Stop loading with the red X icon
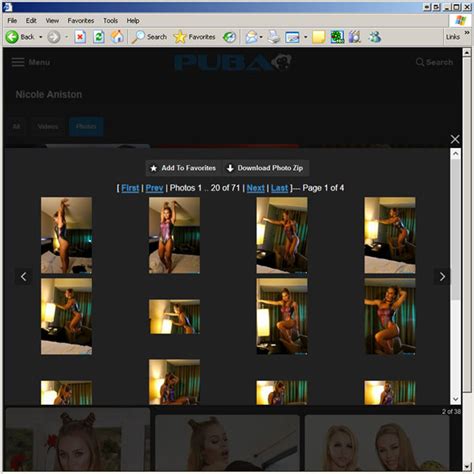Screen dimensions: 474x474 click(x=80, y=37)
